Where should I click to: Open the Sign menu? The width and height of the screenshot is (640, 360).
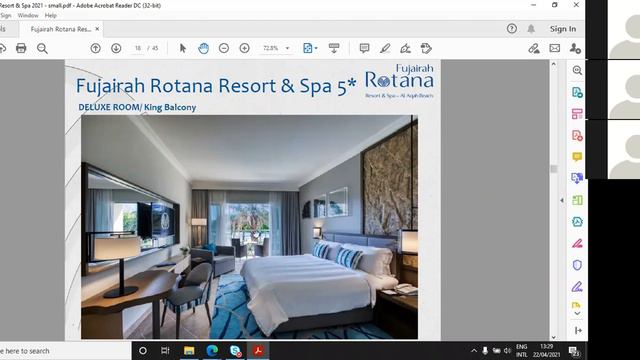[x=6, y=16]
